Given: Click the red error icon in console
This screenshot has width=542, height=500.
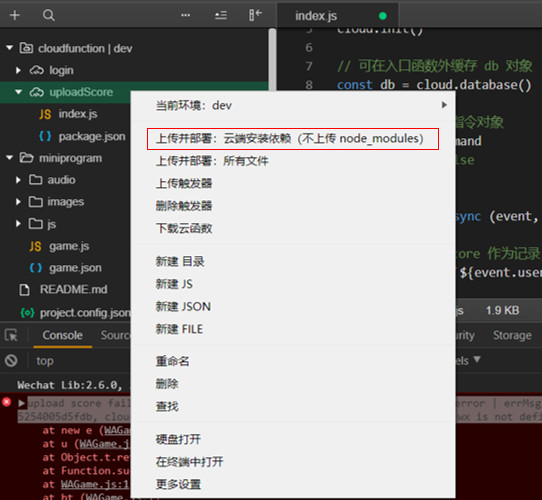Looking at the screenshot, I should click(x=7, y=402).
